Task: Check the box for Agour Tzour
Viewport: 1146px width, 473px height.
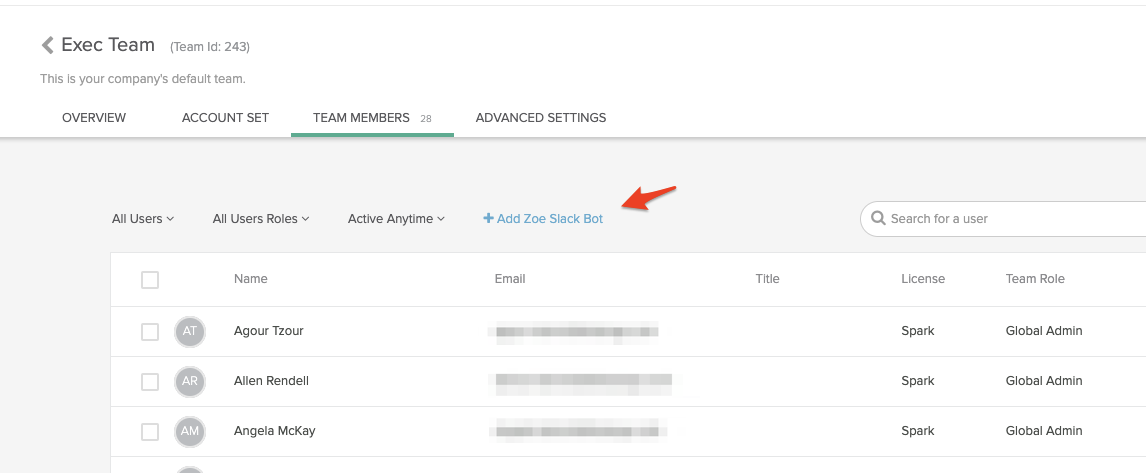Action: tap(150, 332)
